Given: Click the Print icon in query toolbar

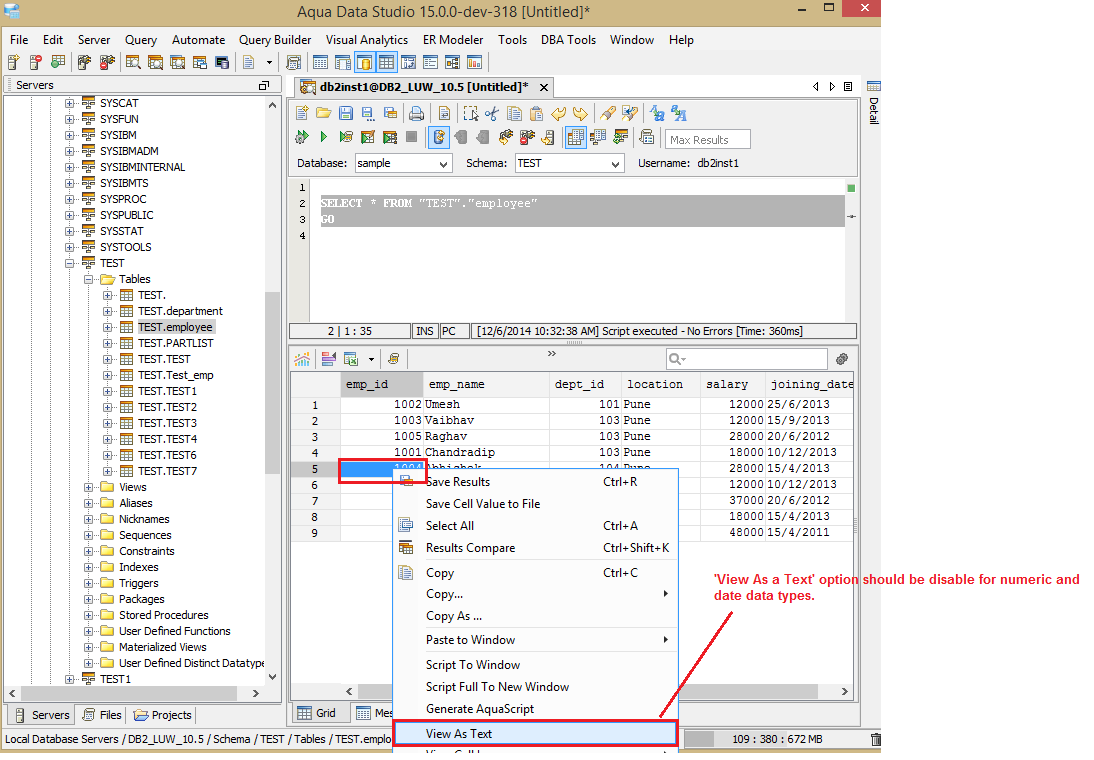Looking at the screenshot, I should tap(417, 113).
